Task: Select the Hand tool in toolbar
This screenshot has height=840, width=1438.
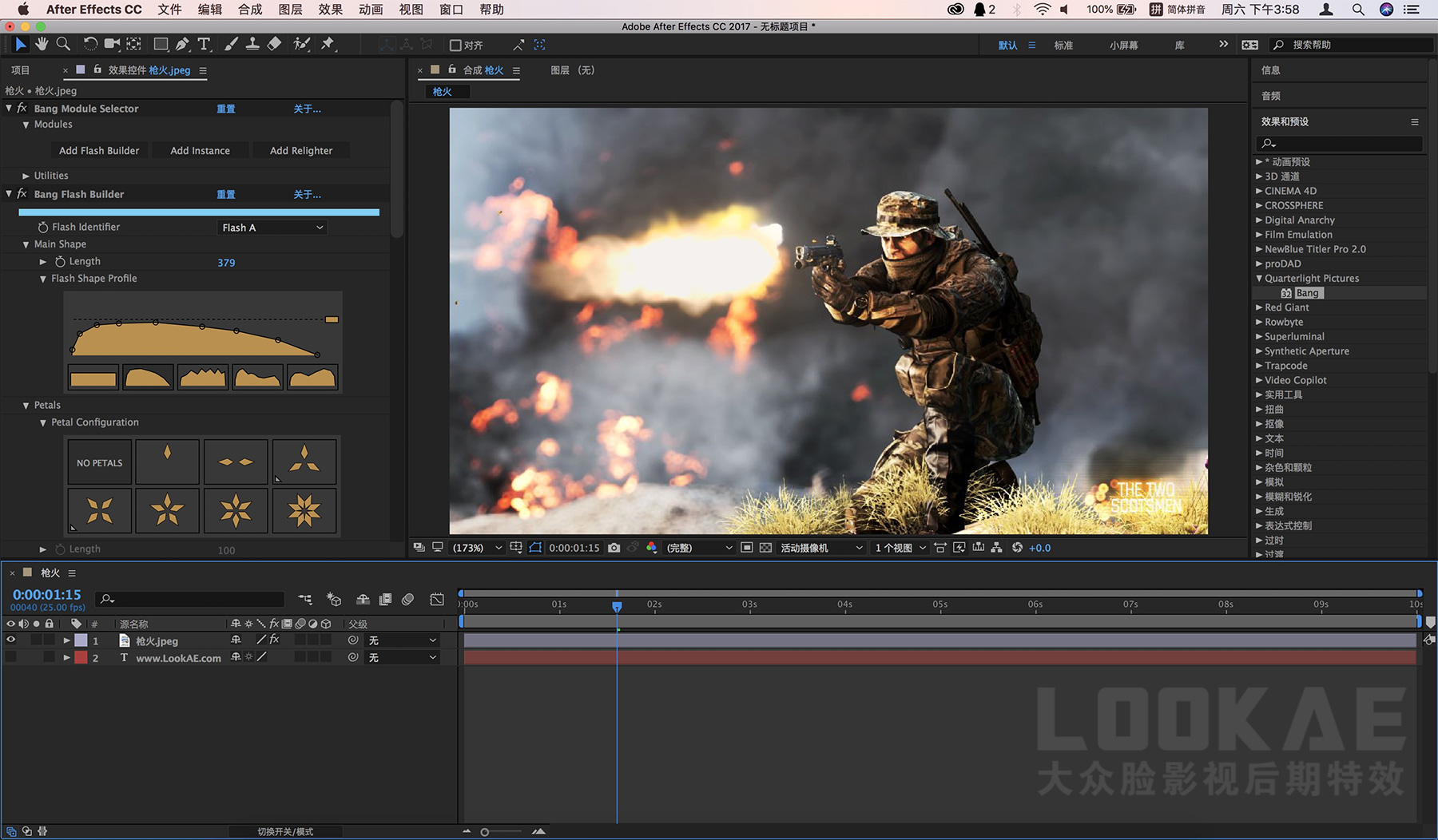Action: tap(42, 44)
